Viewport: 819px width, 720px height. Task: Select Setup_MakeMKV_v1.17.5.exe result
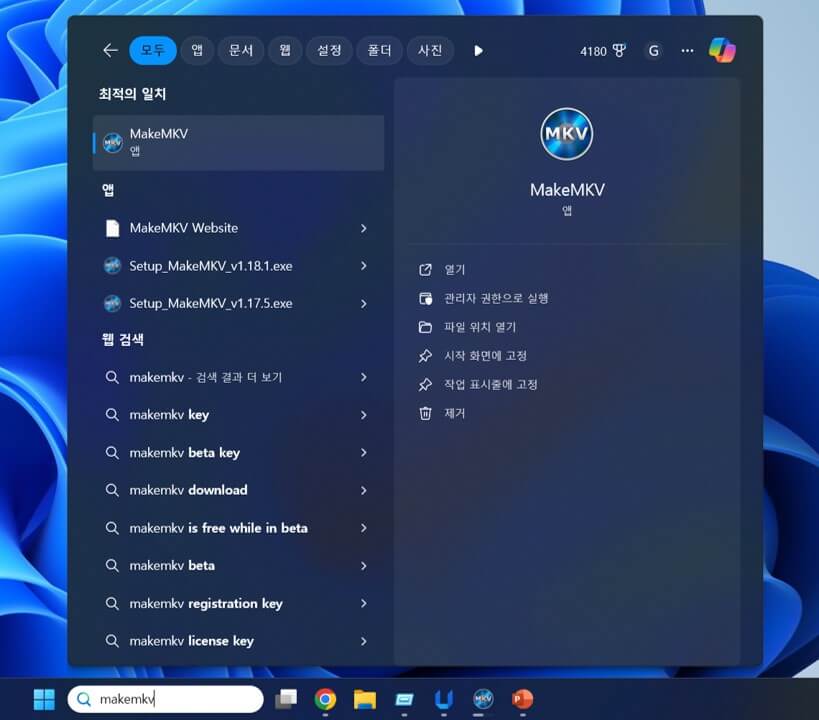pyautogui.click(x=210, y=304)
